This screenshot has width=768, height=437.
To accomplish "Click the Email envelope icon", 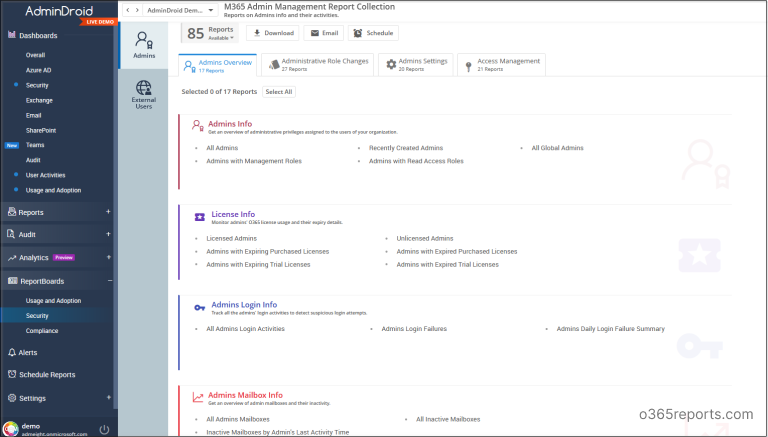I will (x=314, y=33).
